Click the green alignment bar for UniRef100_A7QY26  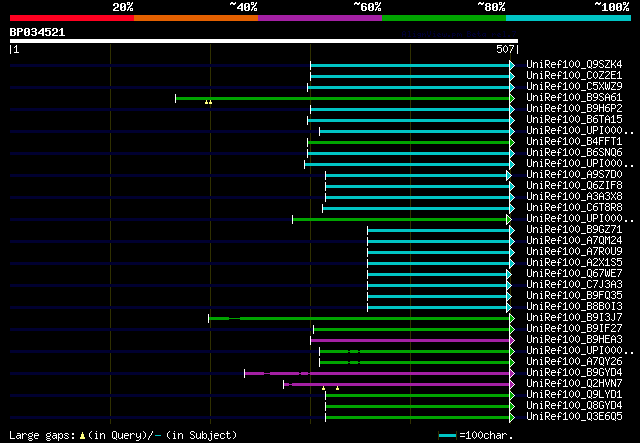[x=414, y=363]
